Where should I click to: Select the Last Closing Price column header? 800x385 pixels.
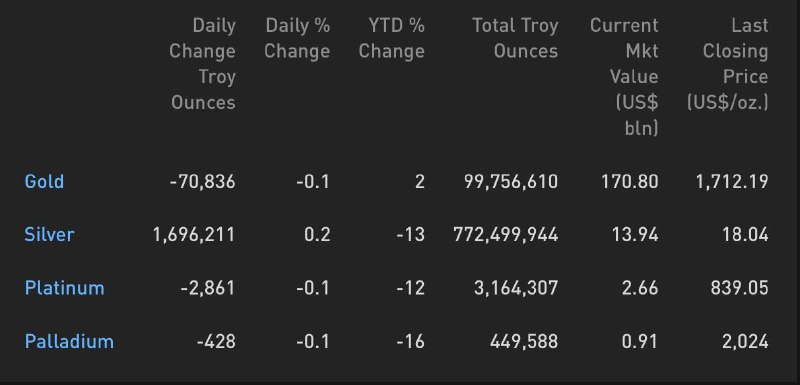(728, 64)
